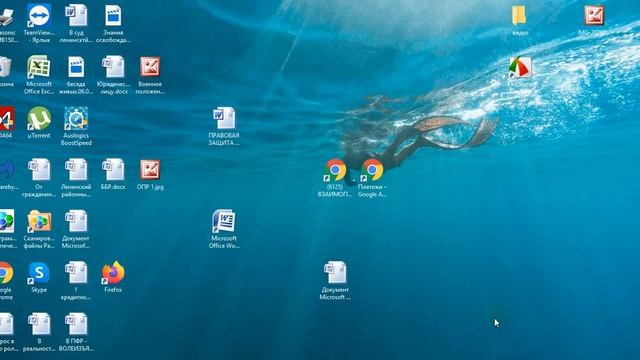The height and width of the screenshot is (360, 640).
Task: Launch the µTorrent shortcut
Action: (x=39, y=119)
